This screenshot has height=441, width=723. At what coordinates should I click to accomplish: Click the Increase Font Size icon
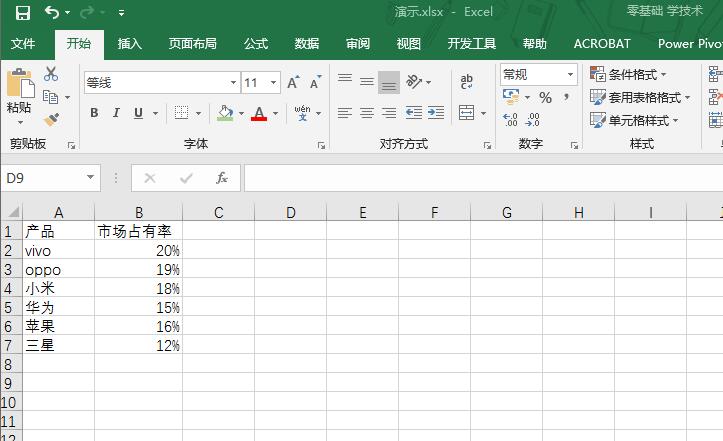click(293, 83)
